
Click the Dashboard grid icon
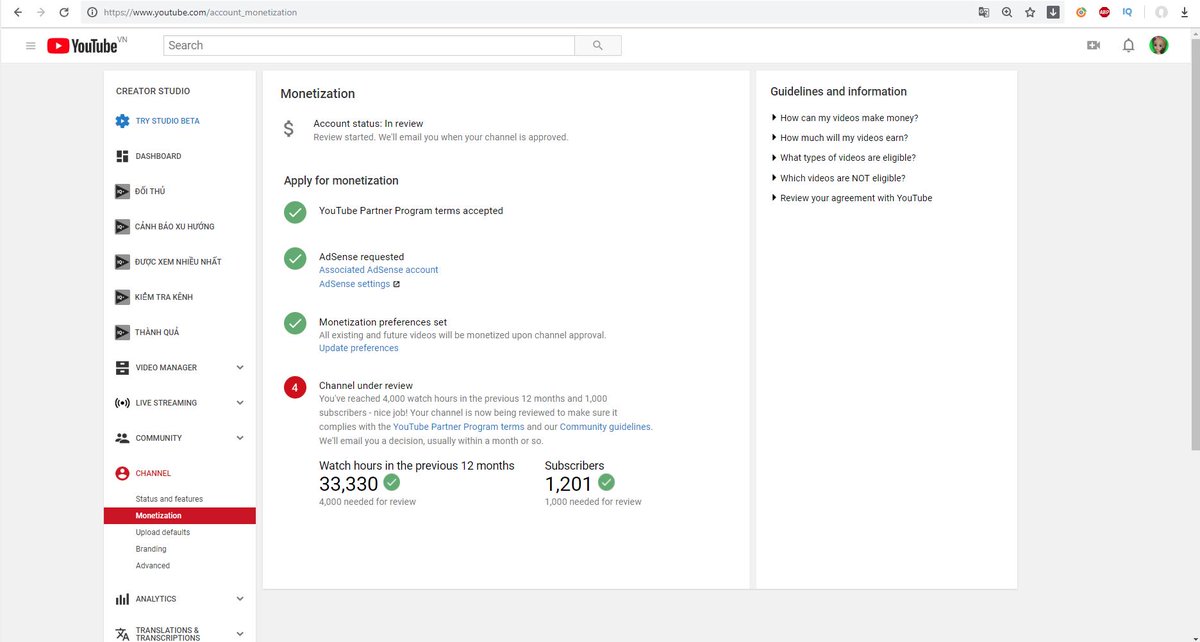[122, 156]
